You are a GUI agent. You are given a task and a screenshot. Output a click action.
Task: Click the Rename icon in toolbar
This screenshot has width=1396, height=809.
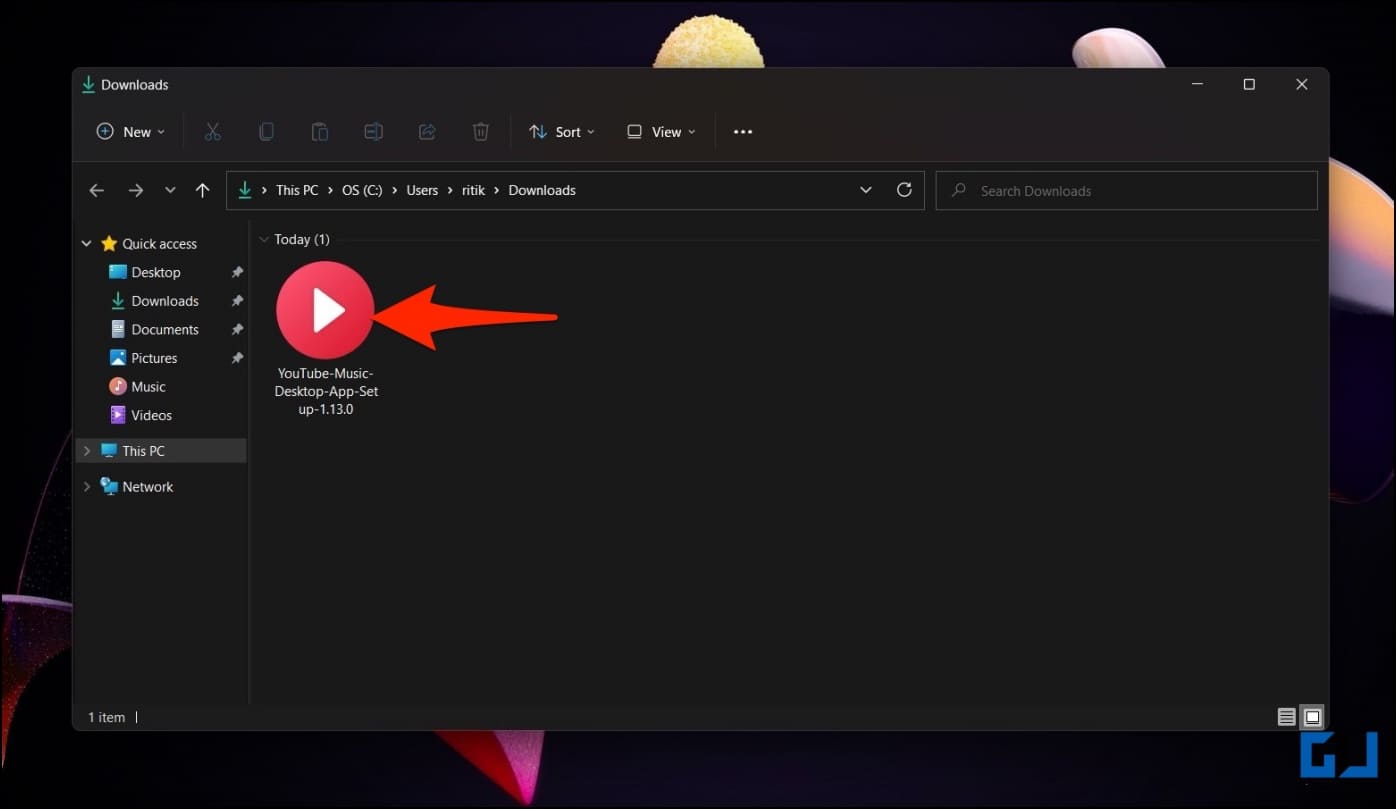(x=373, y=132)
